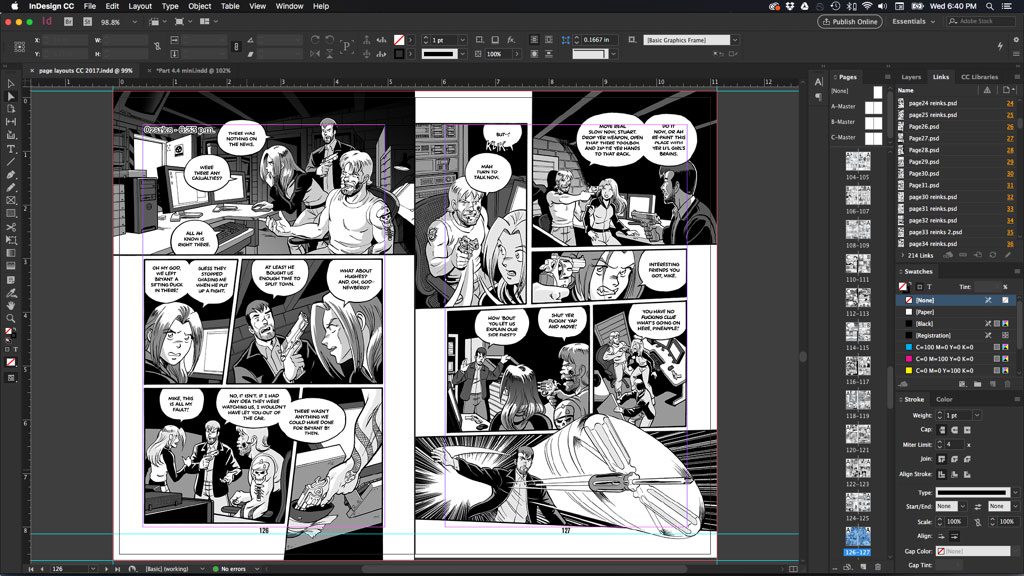The height and width of the screenshot is (576, 1024).
Task: Open the Basic Graphics Frame style dropdown
Action: click(735, 40)
